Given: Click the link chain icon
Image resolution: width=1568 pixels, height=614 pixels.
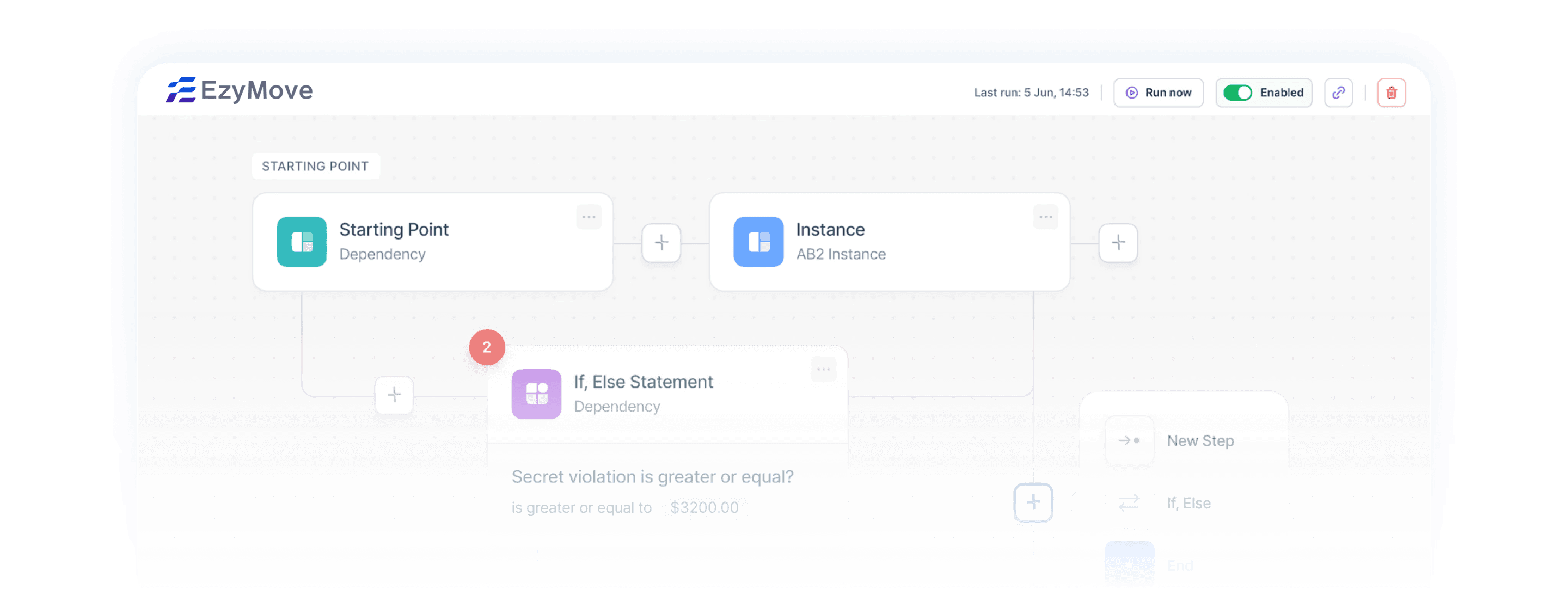Looking at the screenshot, I should [x=1339, y=92].
